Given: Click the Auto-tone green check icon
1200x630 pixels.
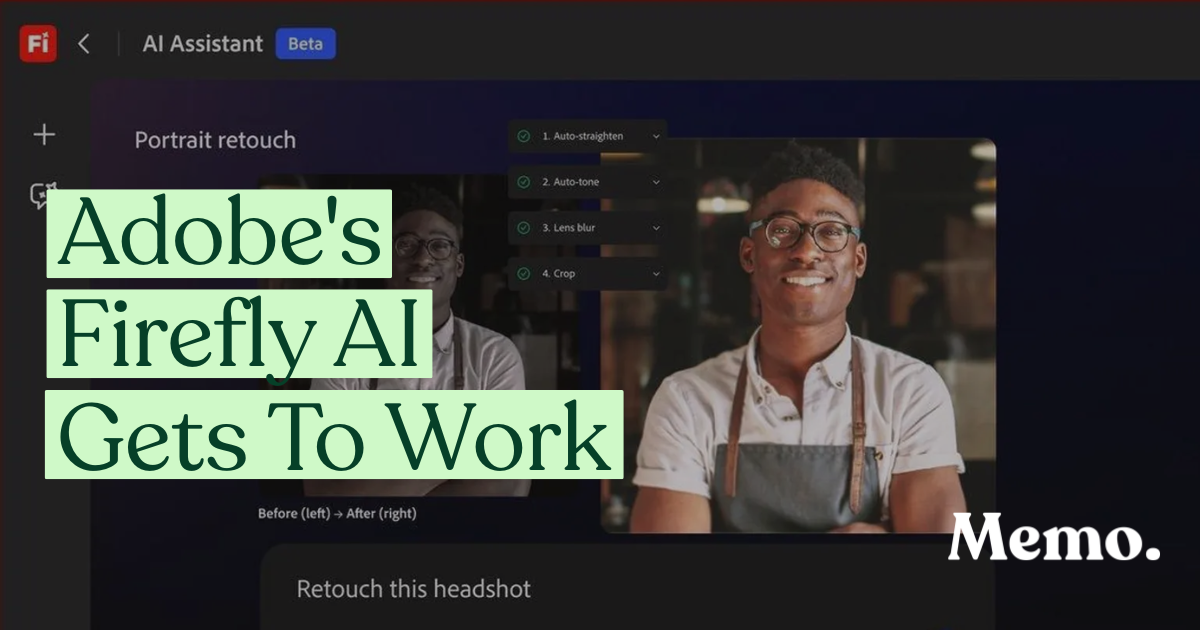Looking at the screenshot, I should point(523,182).
